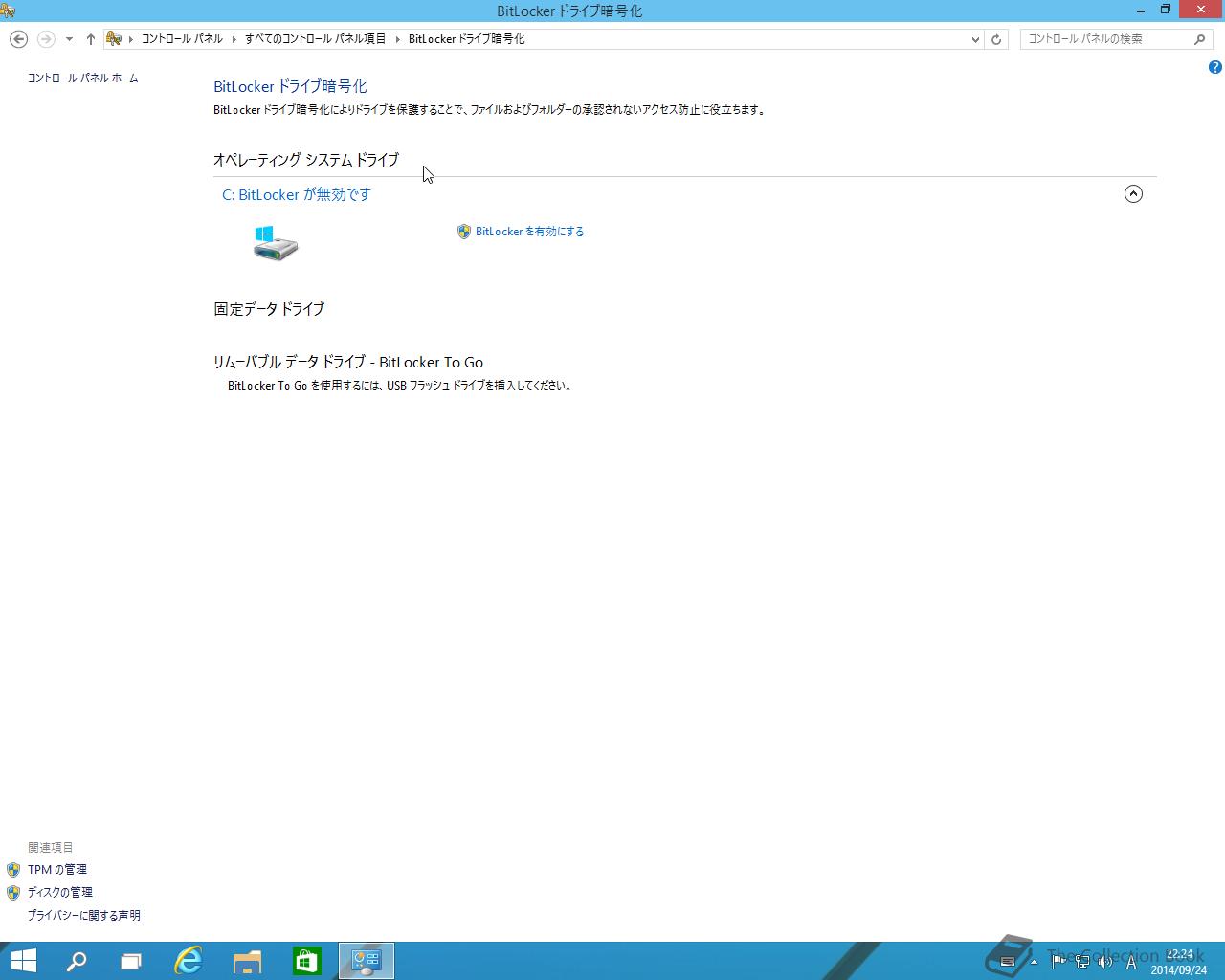Open the recent locations dropdown arrow
This screenshot has height=980, width=1225.
click(x=69, y=39)
